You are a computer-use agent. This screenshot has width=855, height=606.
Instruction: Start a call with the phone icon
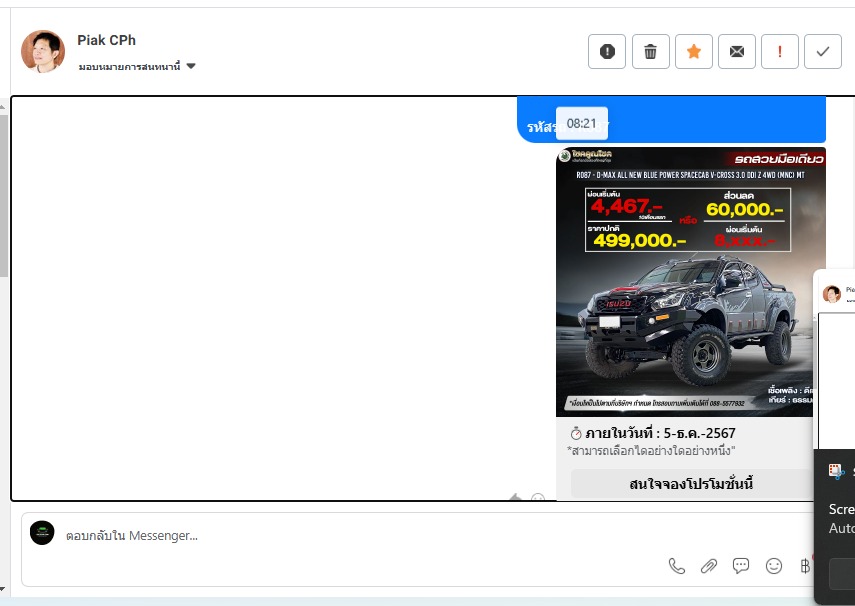tap(677, 566)
